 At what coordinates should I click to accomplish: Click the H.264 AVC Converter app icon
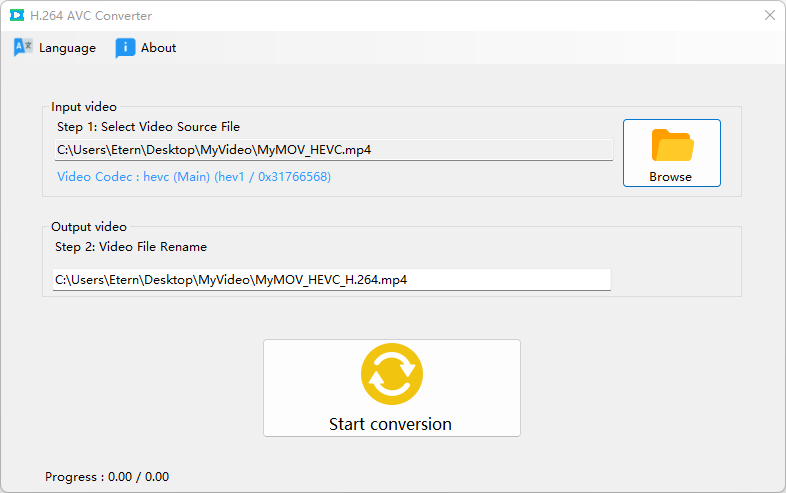pos(17,16)
